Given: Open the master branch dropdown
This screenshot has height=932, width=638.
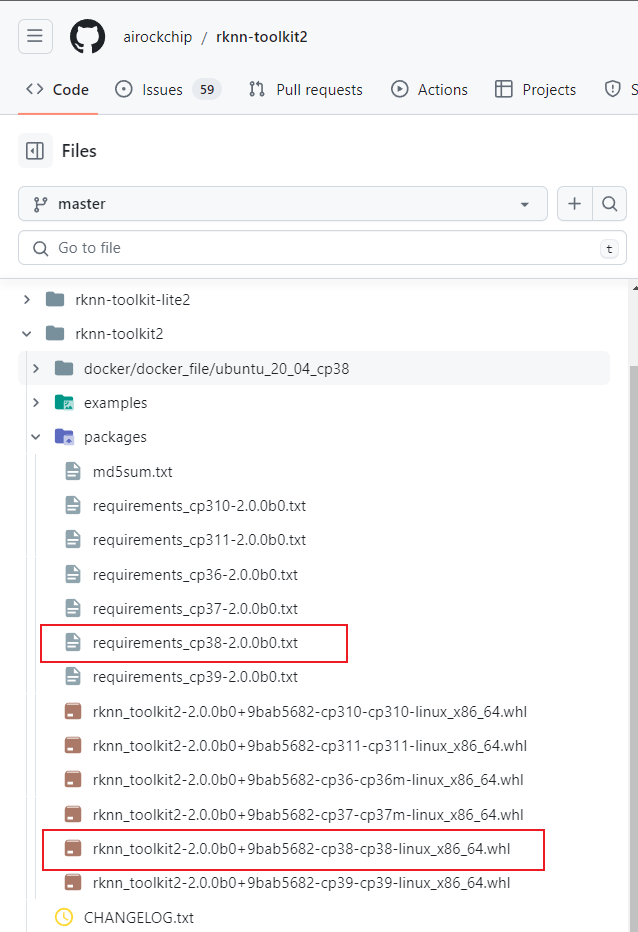Looking at the screenshot, I should 283,204.
